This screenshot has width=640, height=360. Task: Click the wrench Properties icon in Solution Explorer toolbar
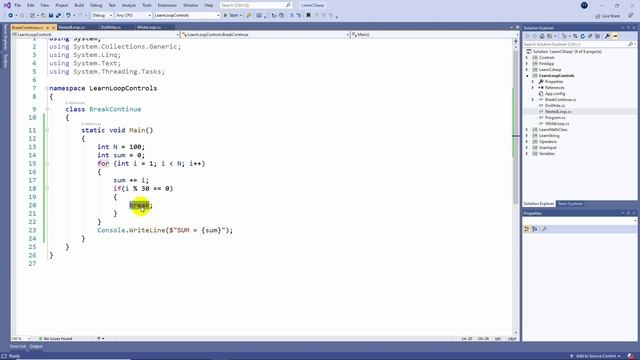[607, 36]
